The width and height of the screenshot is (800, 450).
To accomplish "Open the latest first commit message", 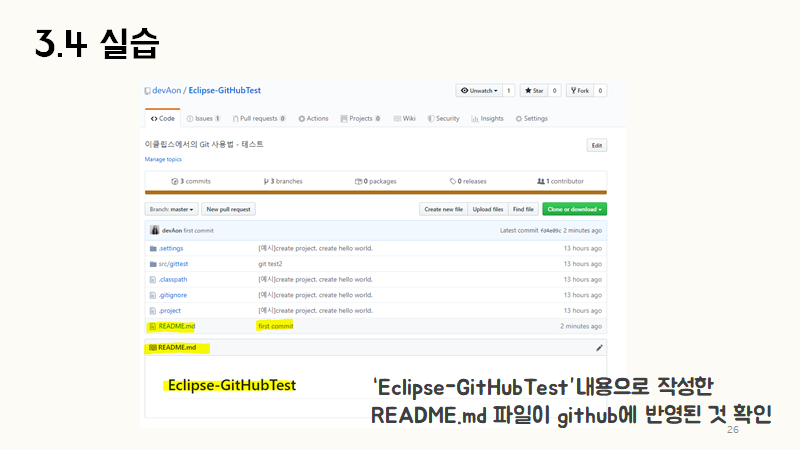I will click(x=198, y=231).
